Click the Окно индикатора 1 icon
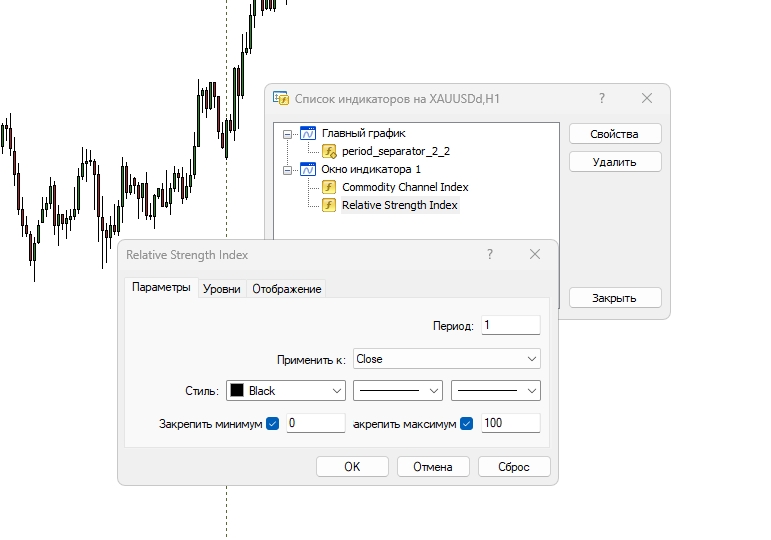771x540 pixels. [x=308, y=169]
